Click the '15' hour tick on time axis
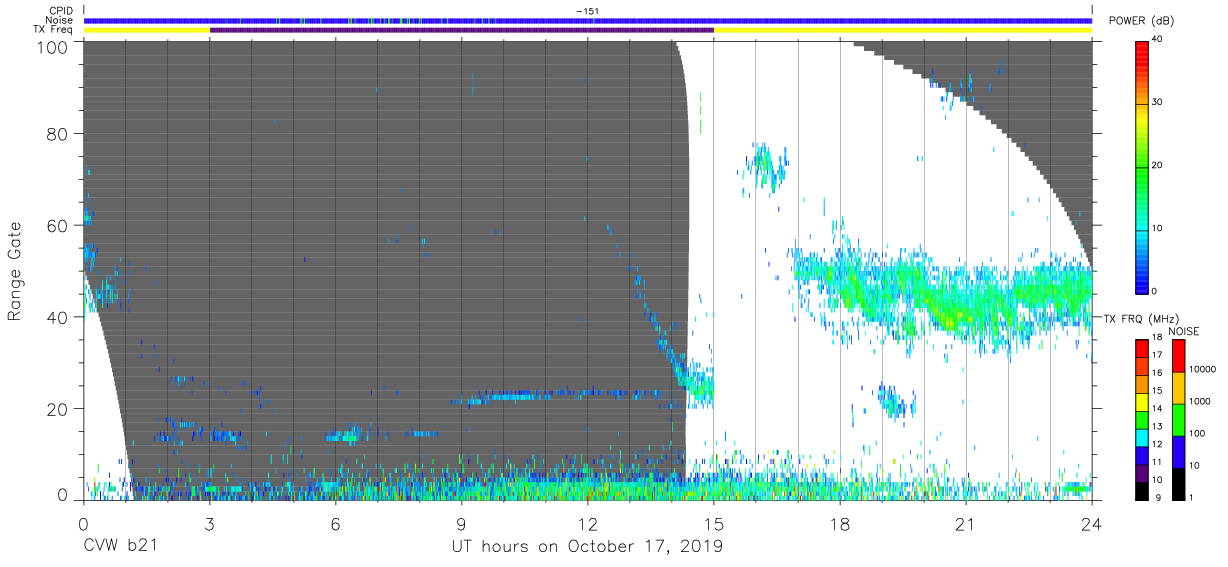 (714, 522)
